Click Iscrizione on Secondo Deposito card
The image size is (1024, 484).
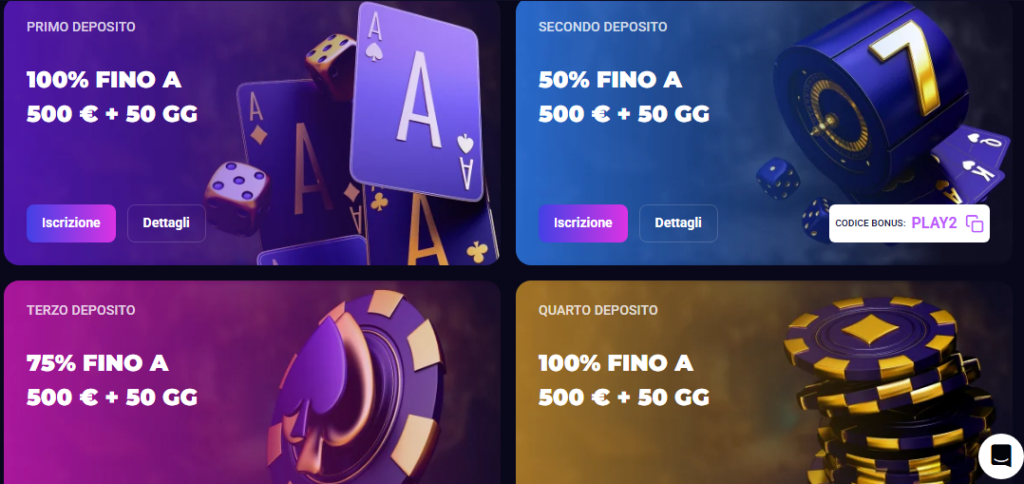pyautogui.click(x=583, y=223)
